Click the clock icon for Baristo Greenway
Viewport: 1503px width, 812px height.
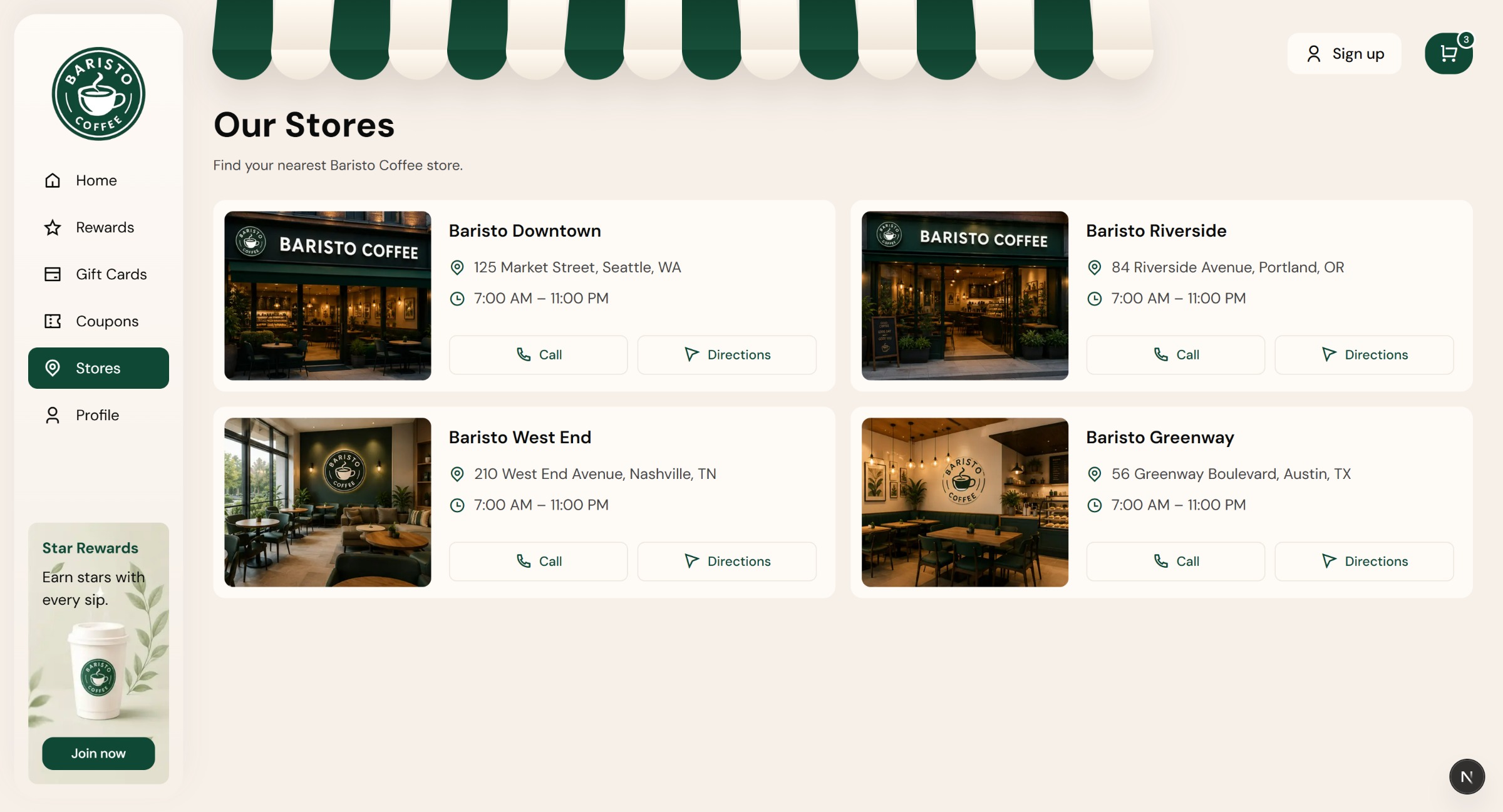point(1094,505)
